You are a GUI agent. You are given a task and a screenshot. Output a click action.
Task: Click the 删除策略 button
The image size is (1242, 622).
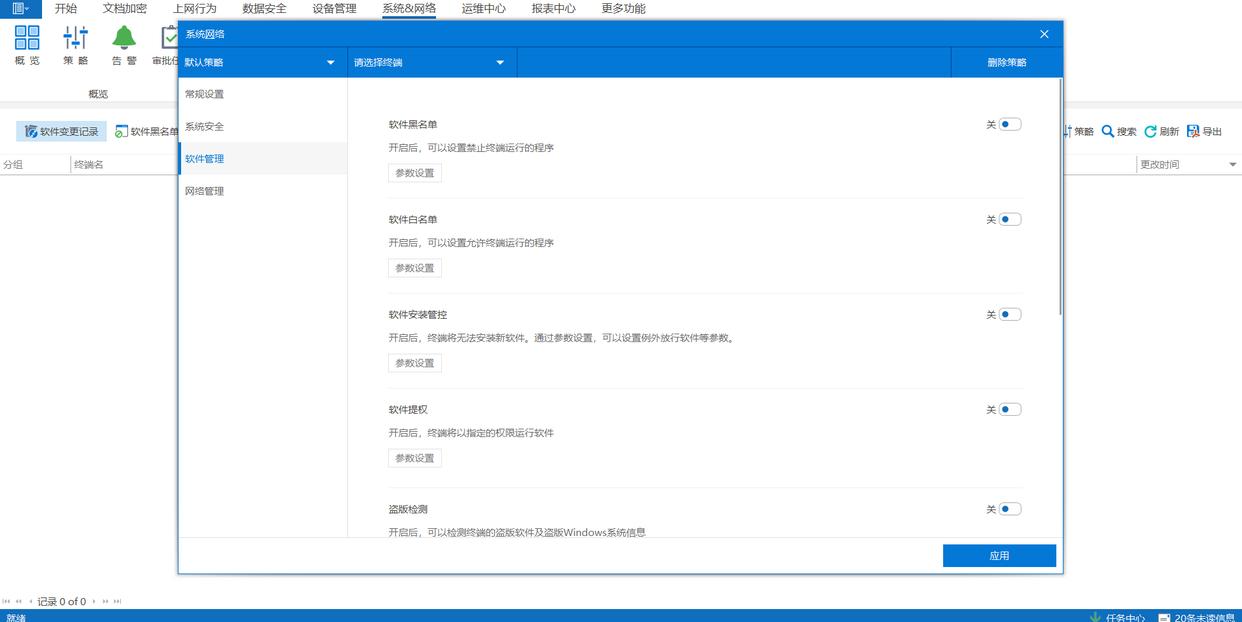coord(1006,63)
